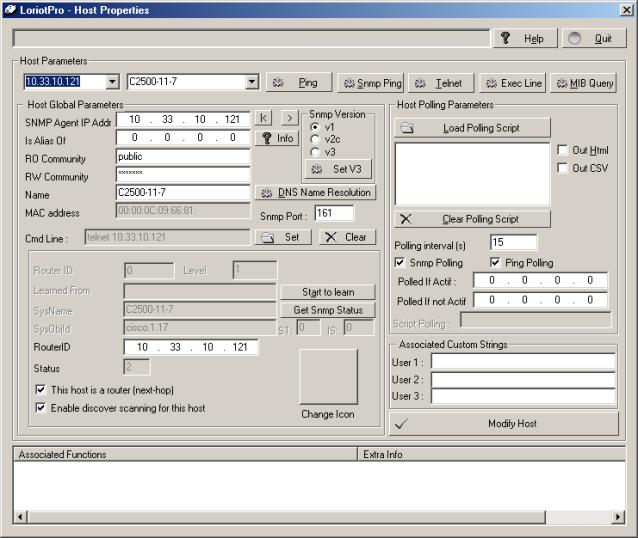
Task: Open the Exec Line tool
Action: click(x=512, y=83)
